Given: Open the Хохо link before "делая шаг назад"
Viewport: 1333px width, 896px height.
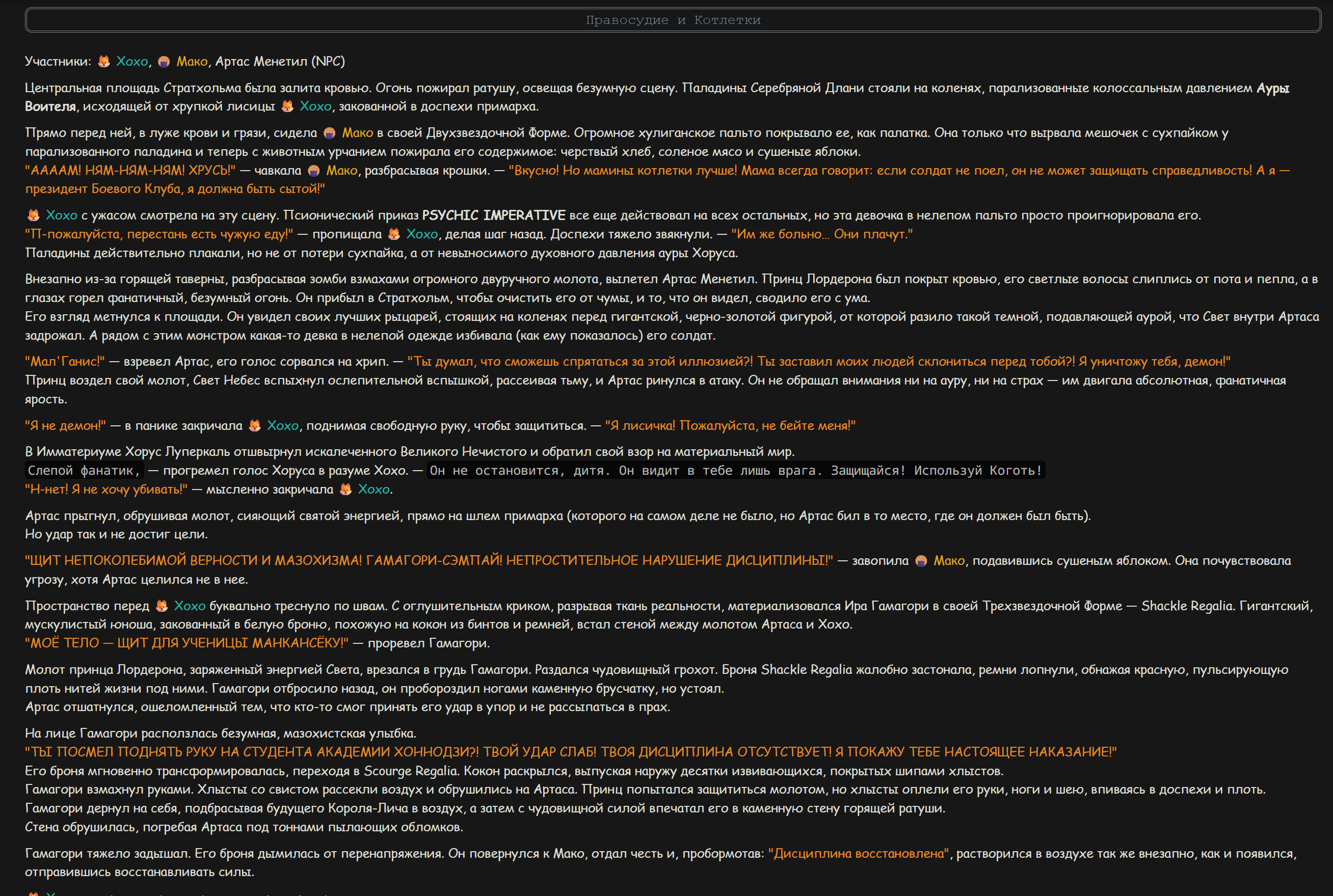Looking at the screenshot, I should click(x=422, y=234).
